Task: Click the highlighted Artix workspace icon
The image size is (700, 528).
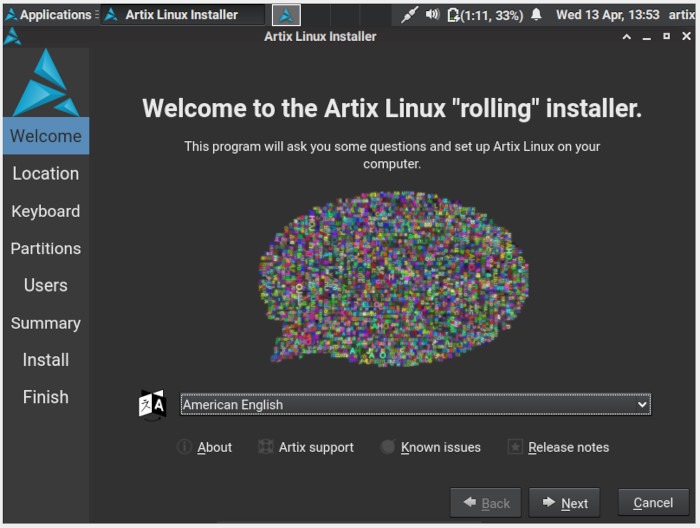Action: [x=286, y=15]
